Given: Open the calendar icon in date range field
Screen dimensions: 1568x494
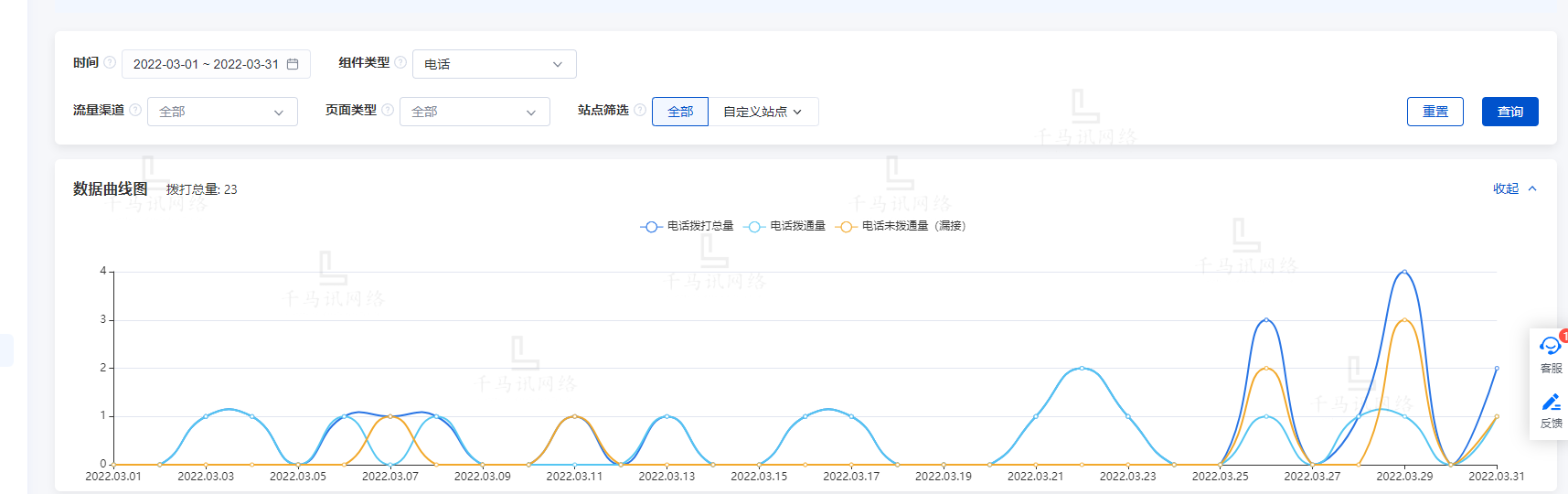Looking at the screenshot, I should [293, 64].
